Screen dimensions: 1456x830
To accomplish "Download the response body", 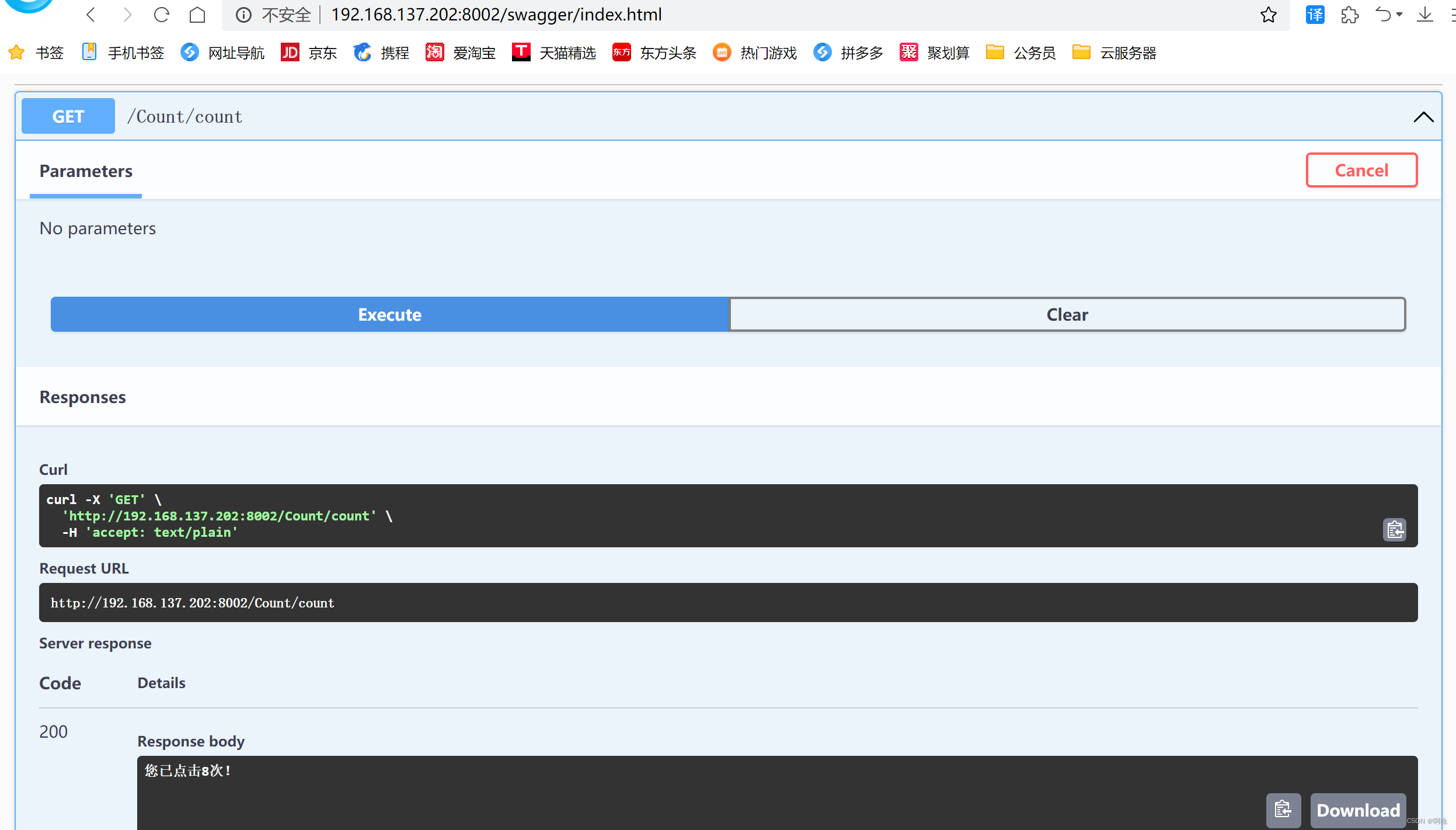I will (1358, 810).
